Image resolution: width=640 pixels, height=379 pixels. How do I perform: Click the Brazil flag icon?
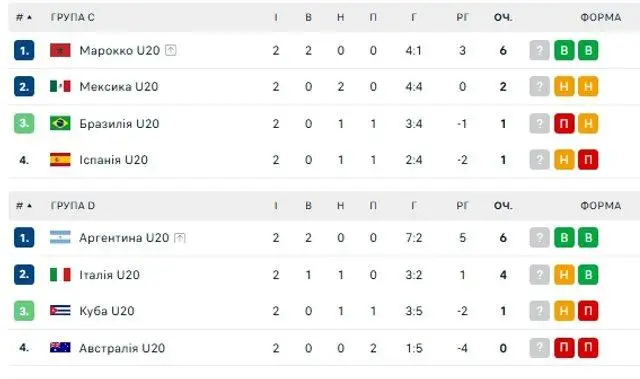click(x=60, y=123)
